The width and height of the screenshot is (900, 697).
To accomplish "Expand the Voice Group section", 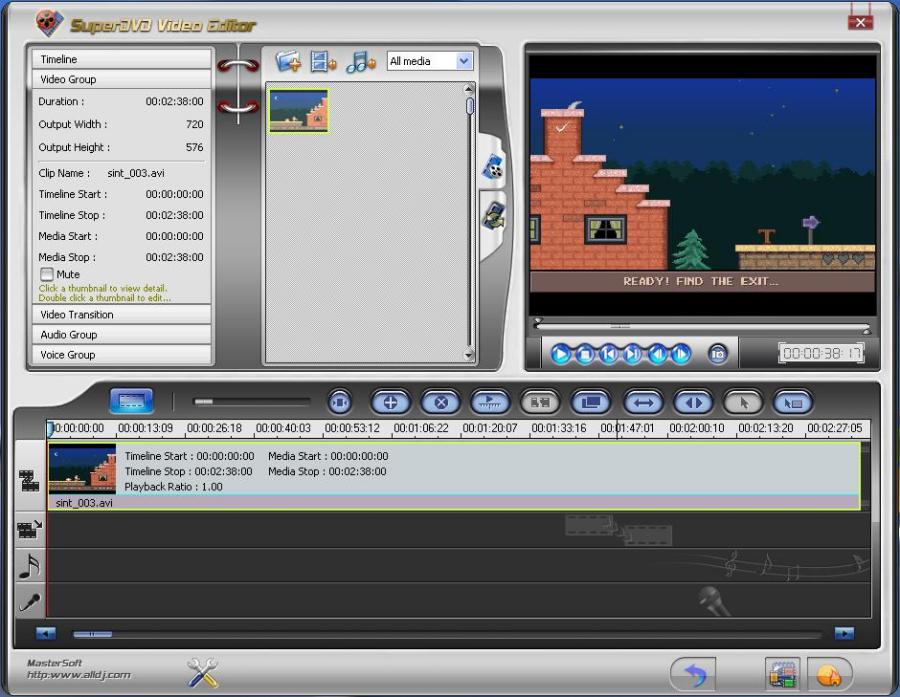I will point(121,355).
